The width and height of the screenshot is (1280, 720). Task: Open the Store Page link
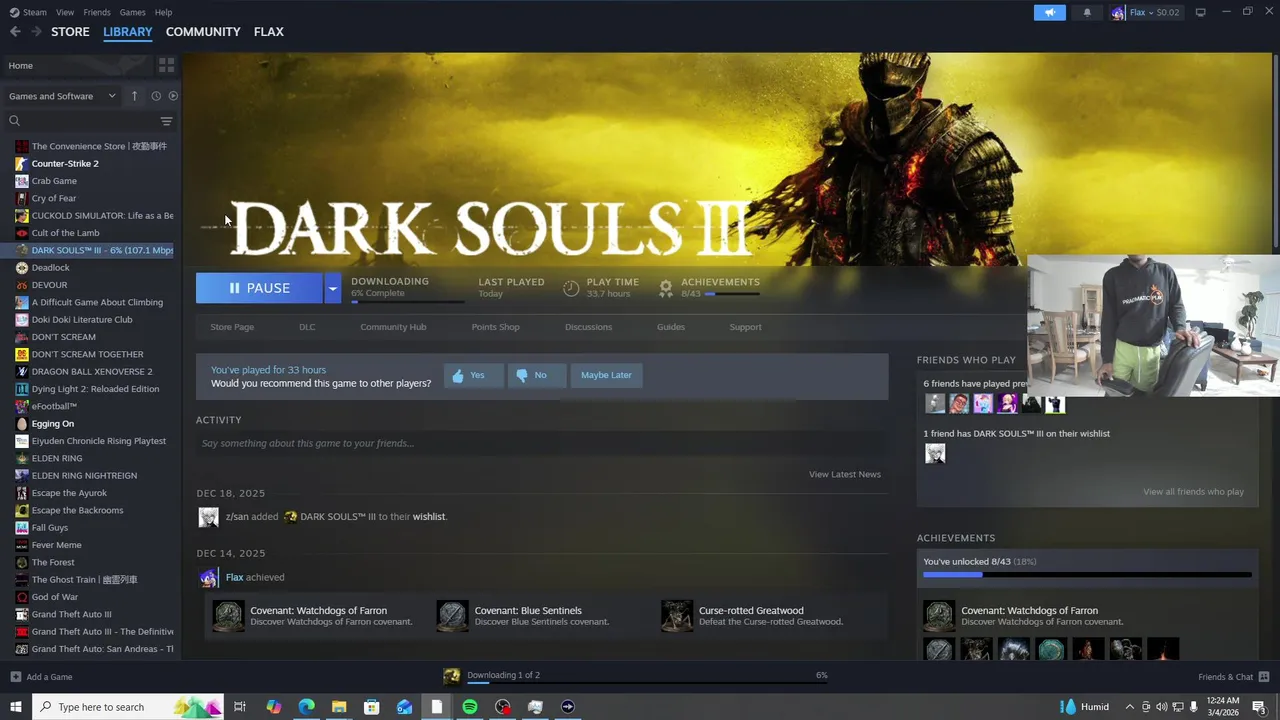[x=232, y=327]
